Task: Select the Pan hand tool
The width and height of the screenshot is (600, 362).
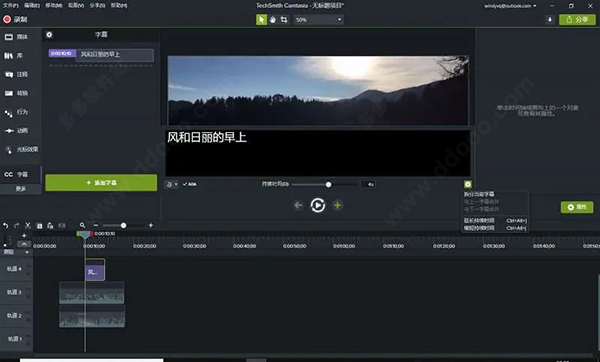Action: pos(272,20)
